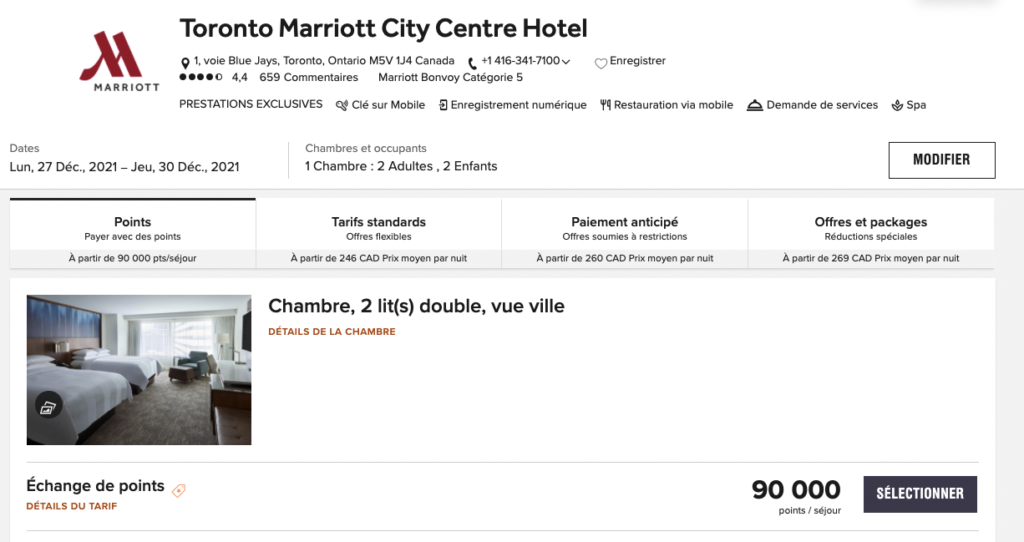Click the Clé sur Mobile key icon
The height and width of the screenshot is (542, 1024).
coord(342,105)
